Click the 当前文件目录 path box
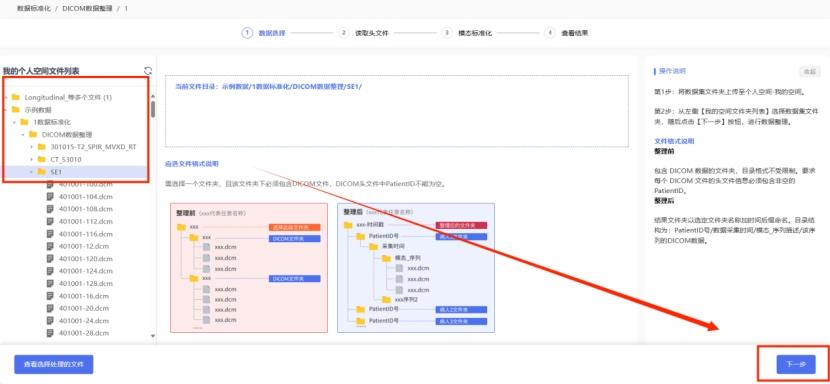Viewport: 830px width, 384px height. (x=397, y=111)
